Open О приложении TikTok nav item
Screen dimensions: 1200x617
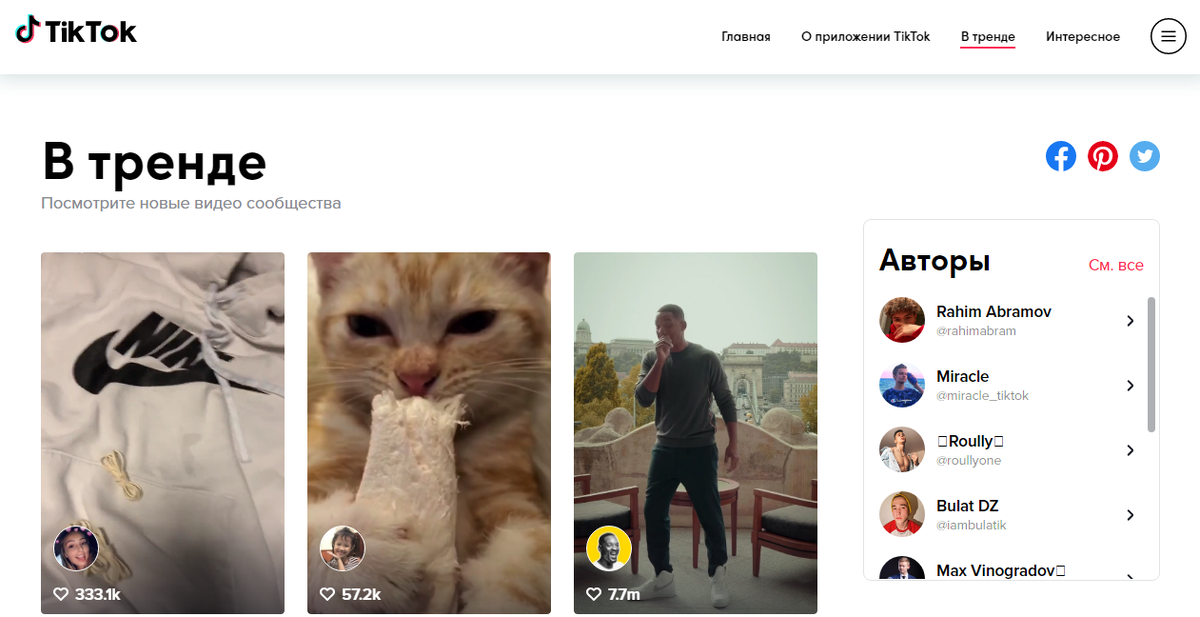point(866,37)
